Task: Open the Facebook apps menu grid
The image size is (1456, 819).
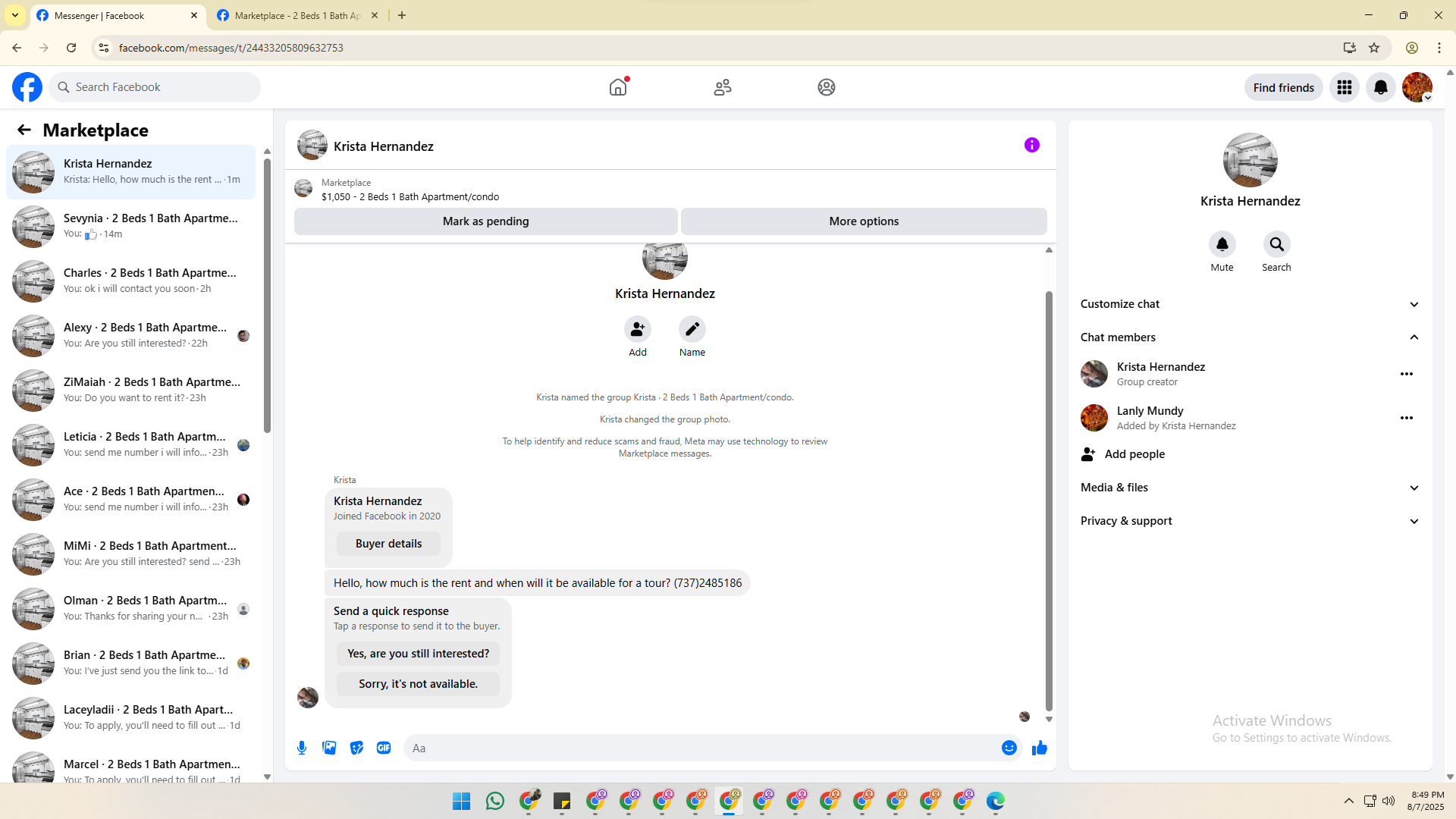Action: pos(1345,87)
